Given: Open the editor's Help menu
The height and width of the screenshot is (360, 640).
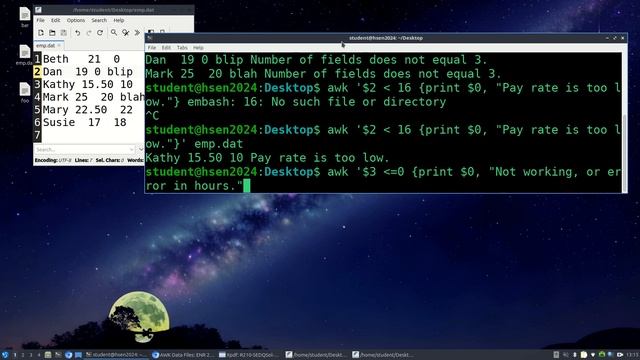Looking at the screenshot, I should coord(119,20).
